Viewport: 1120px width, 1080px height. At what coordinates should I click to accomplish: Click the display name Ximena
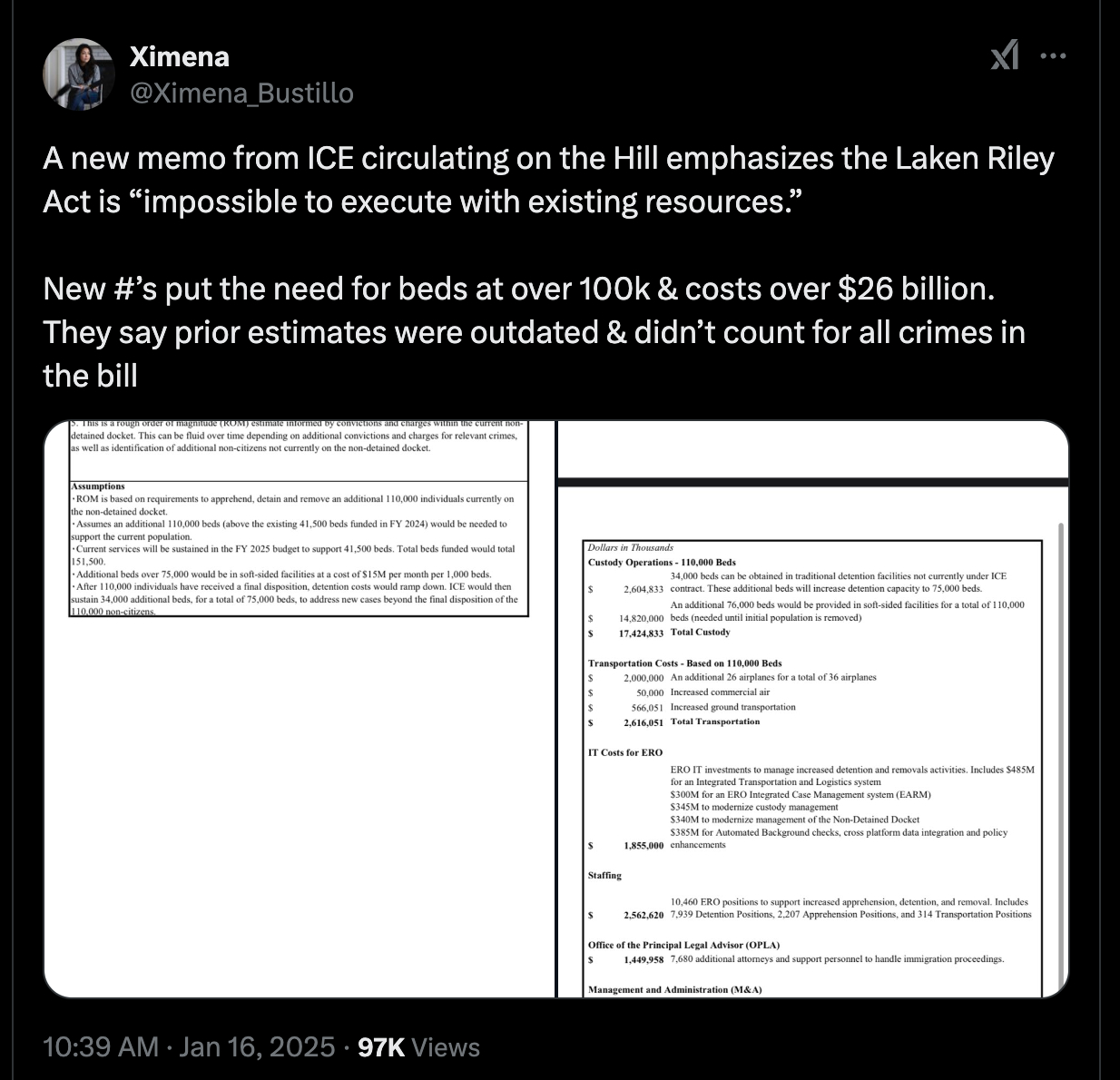[179, 56]
